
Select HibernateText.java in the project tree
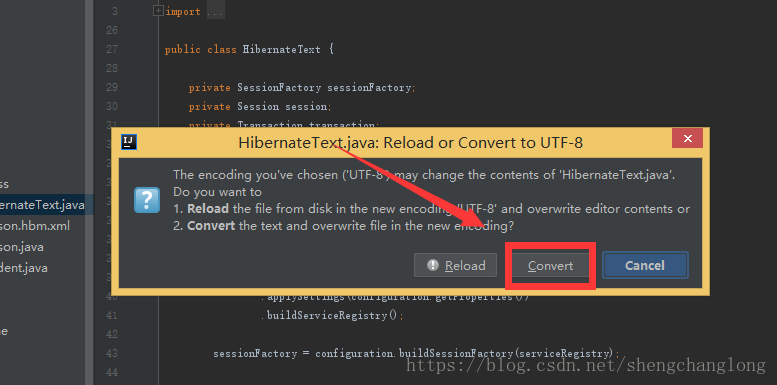(42, 205)
